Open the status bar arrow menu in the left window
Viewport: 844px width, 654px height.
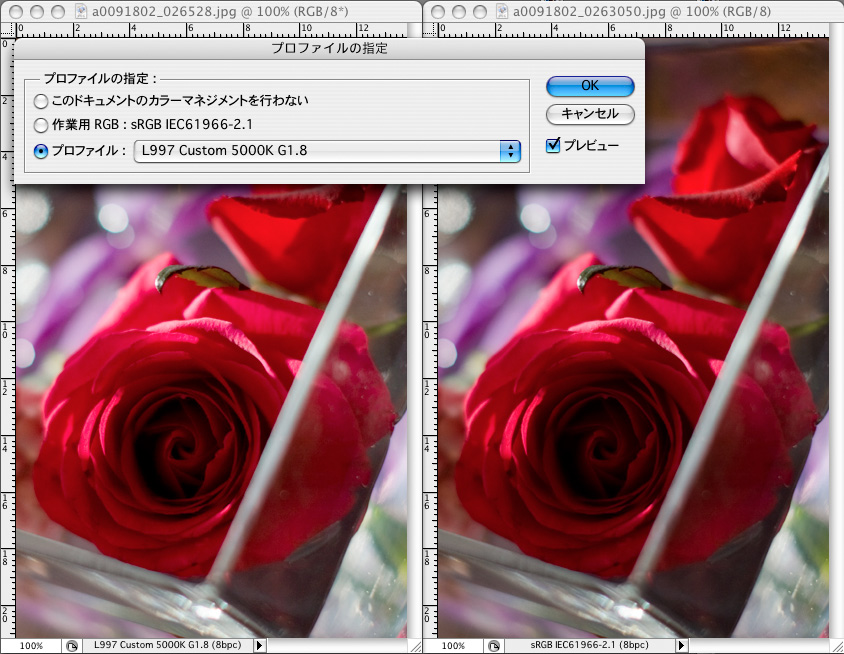pyautogui.click(x=259, y=645)
